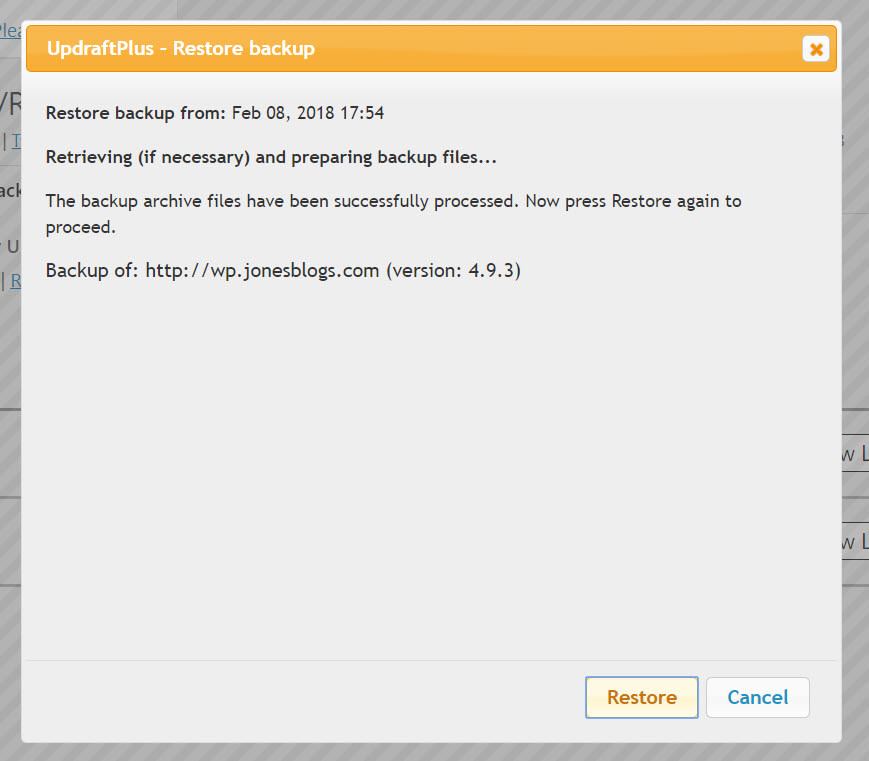869x761 pixels.
Task: Close the Restore backup dialog with the X
Action: click(x=816, y=49)
